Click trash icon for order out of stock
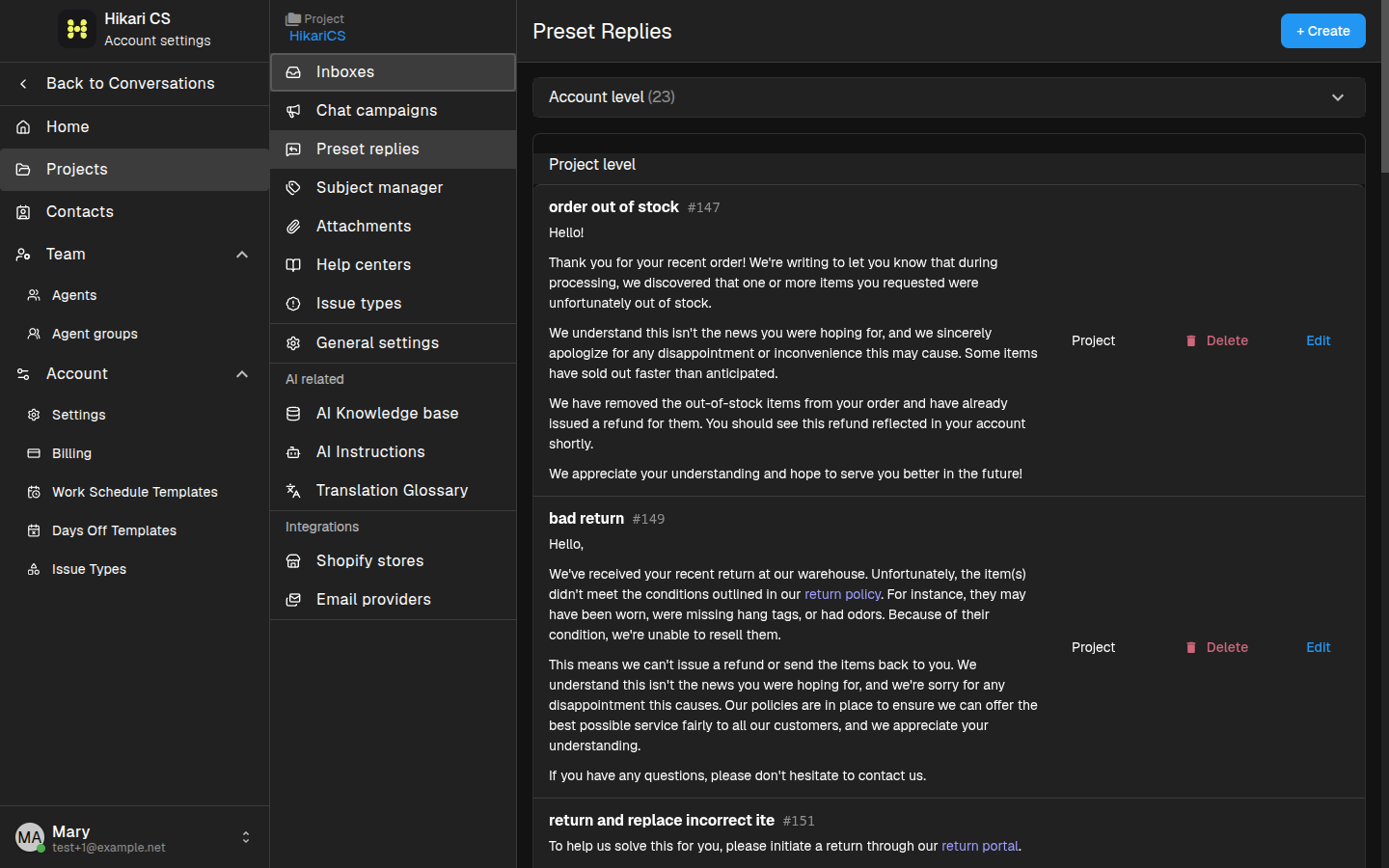Viewport: 1389px width, 868px height. 1191,340
